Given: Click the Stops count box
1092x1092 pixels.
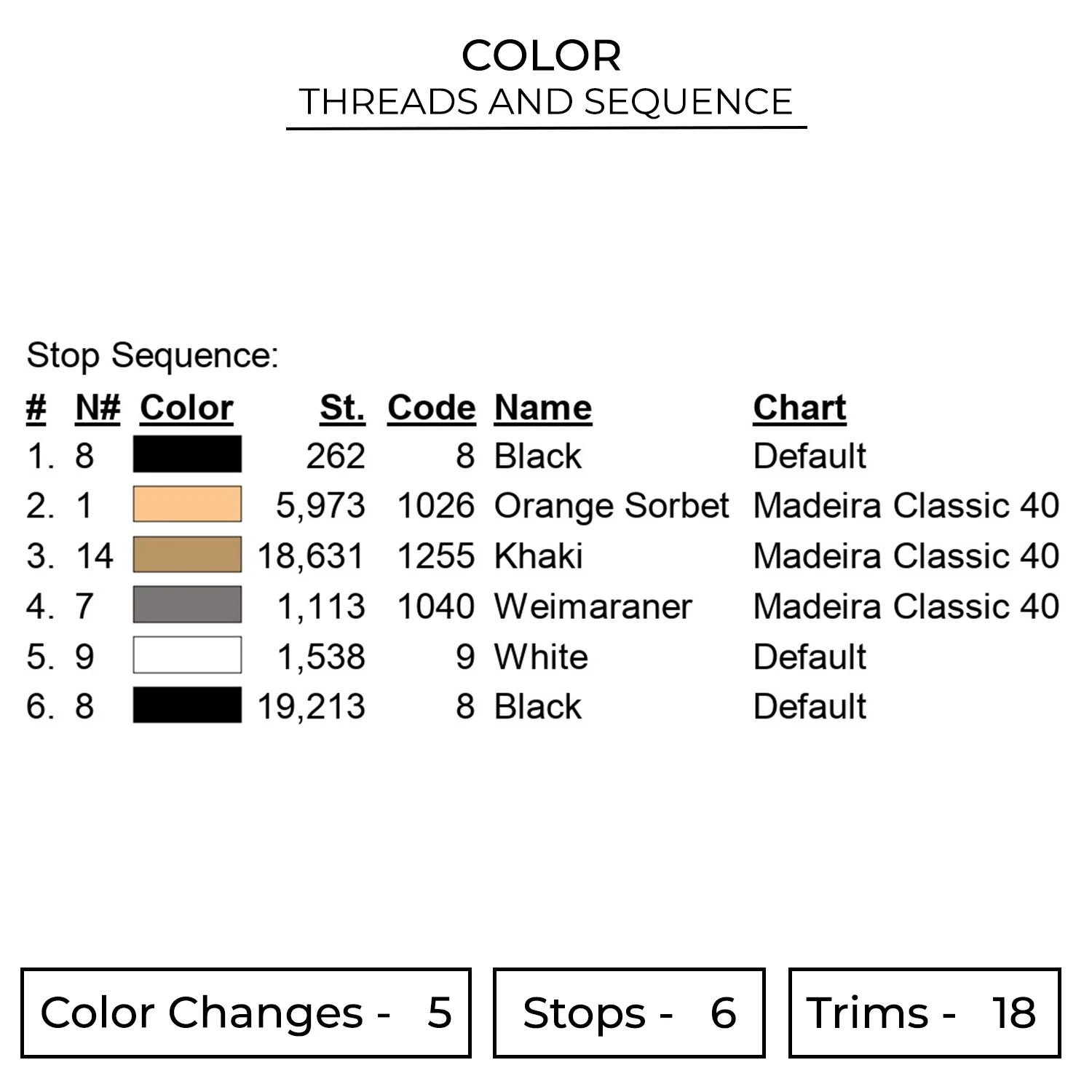Looking at the screenshot, I should click(629, 1013).
